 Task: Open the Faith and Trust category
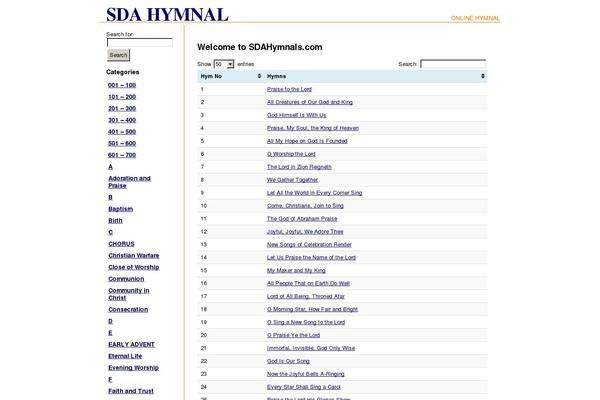point(131,391)
